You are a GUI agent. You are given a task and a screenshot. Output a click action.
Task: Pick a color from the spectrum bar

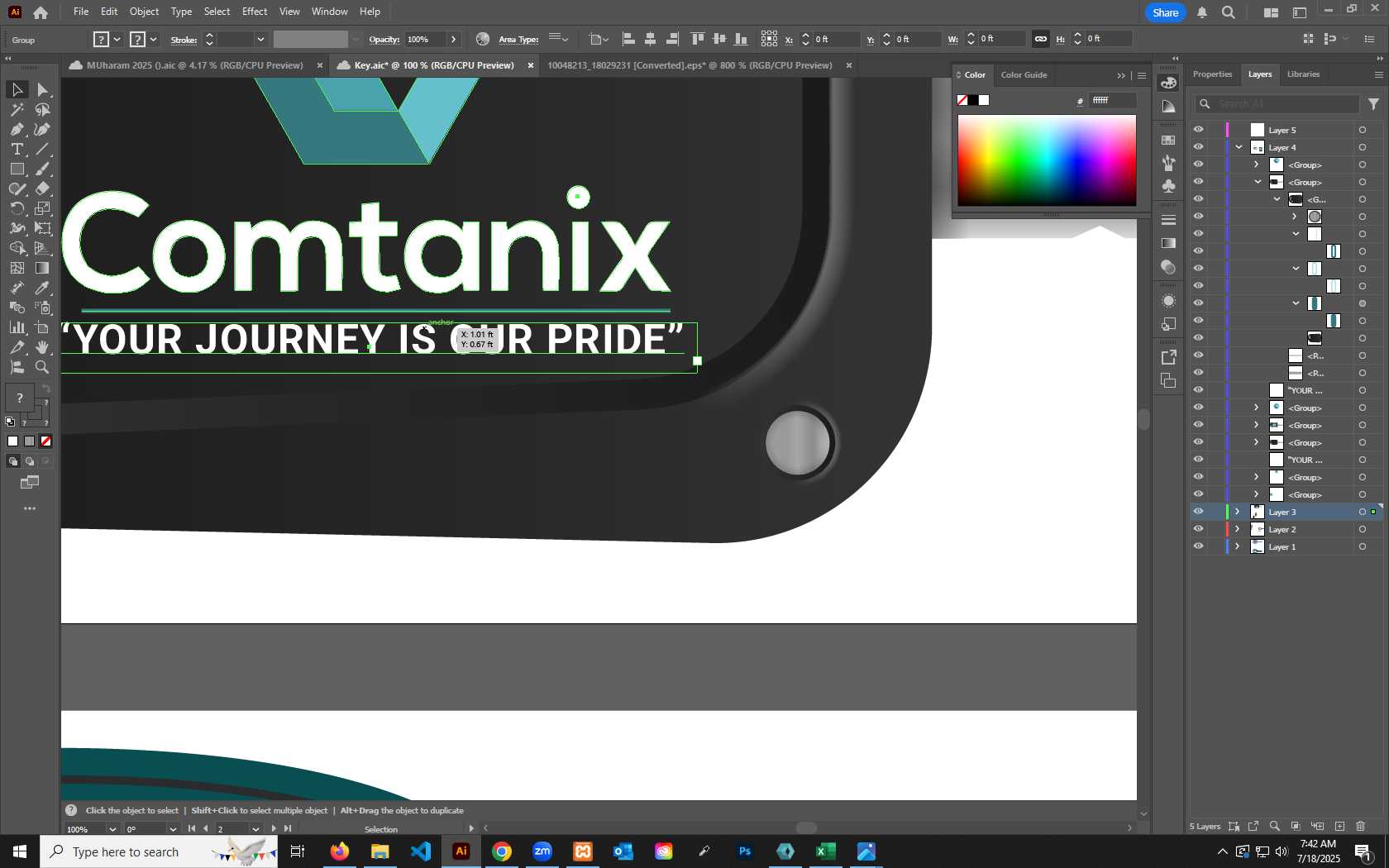click(1047, 160)
